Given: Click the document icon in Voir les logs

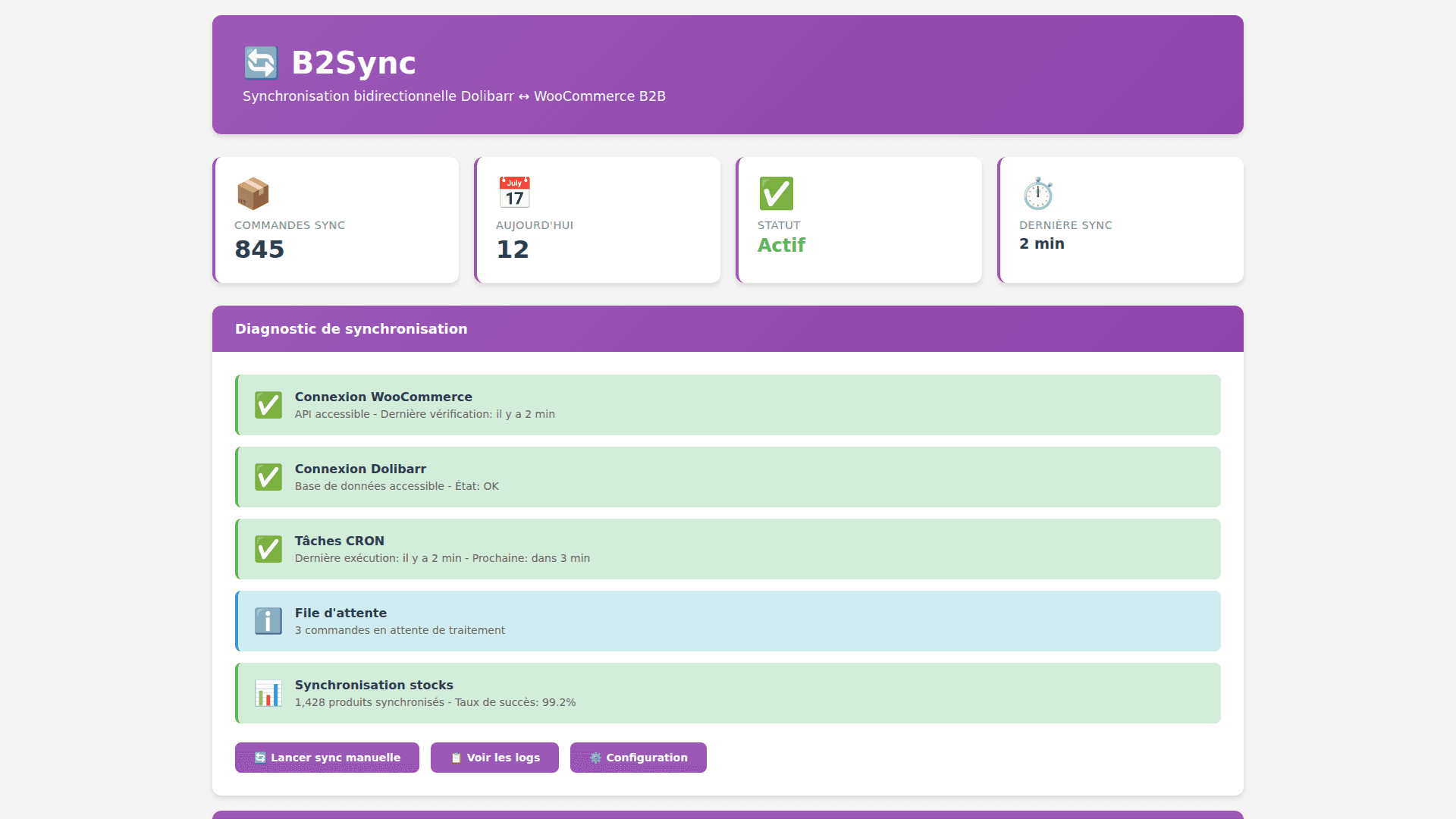Looking at the screenshot, I should pyautogui.click(x=456, y=757).
